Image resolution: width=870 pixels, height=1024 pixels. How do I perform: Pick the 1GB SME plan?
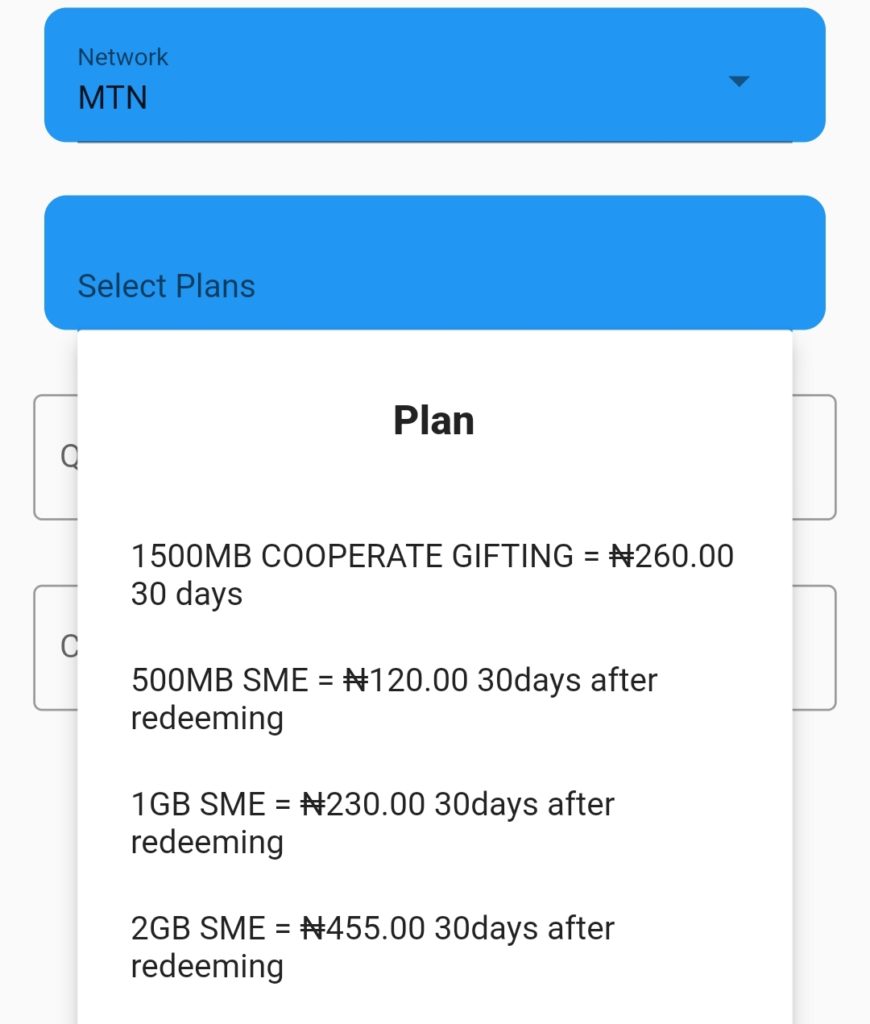[x=372, y=822]
